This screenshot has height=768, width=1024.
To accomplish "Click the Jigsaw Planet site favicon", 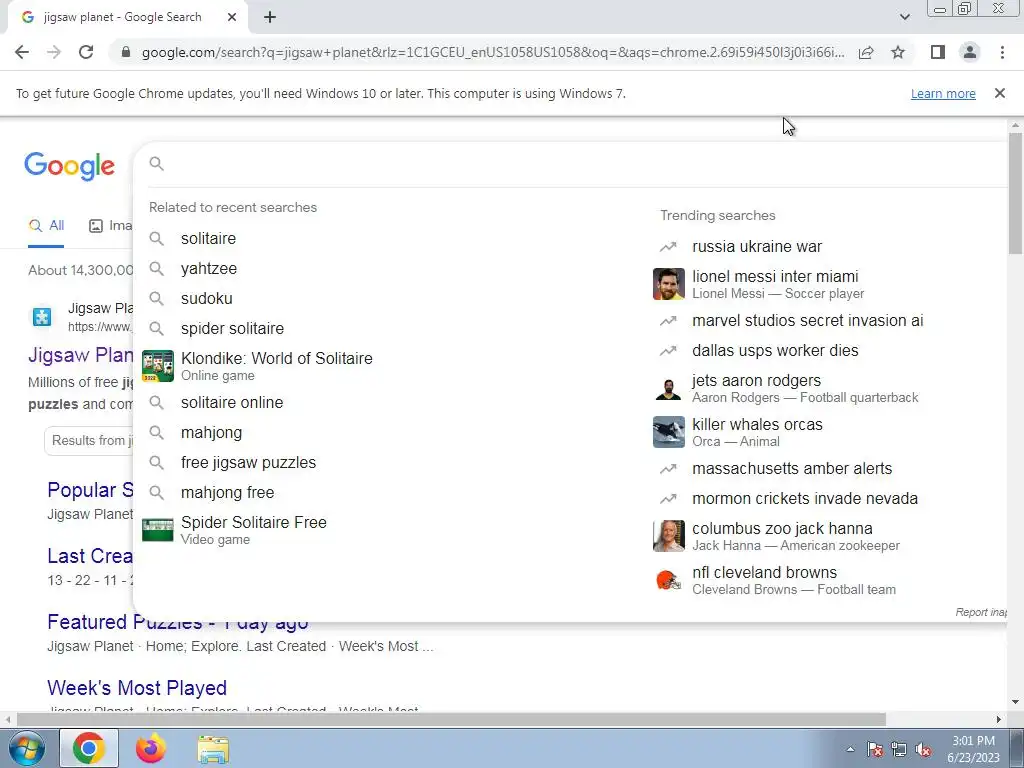I will coord(42,317).
